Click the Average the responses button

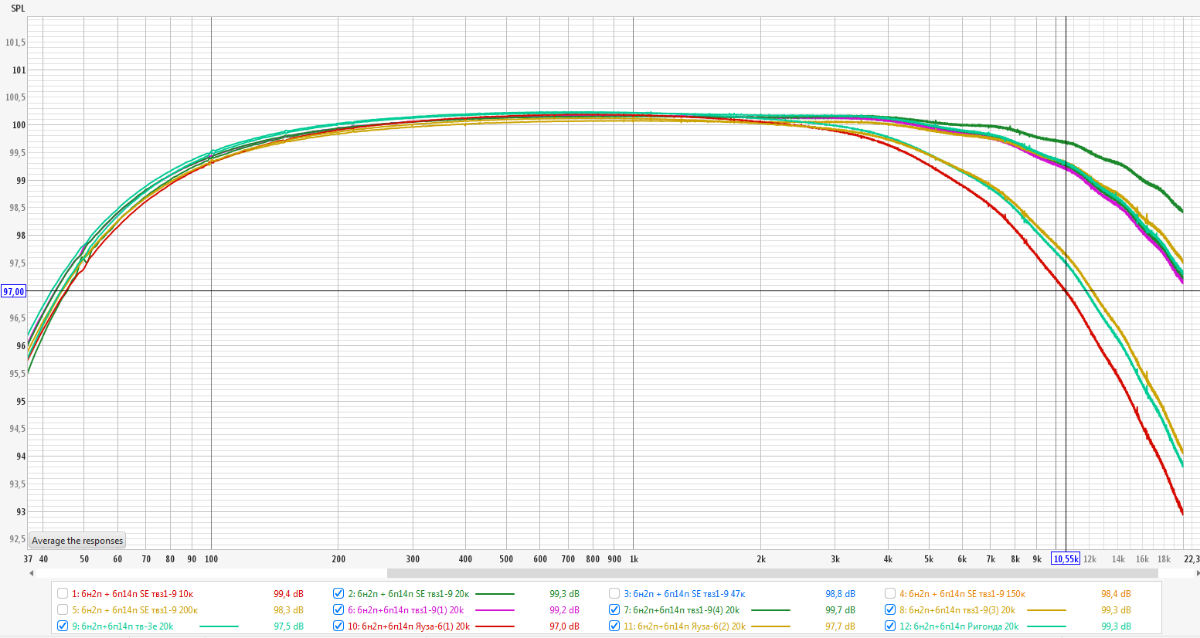click(x=77, y=540)
